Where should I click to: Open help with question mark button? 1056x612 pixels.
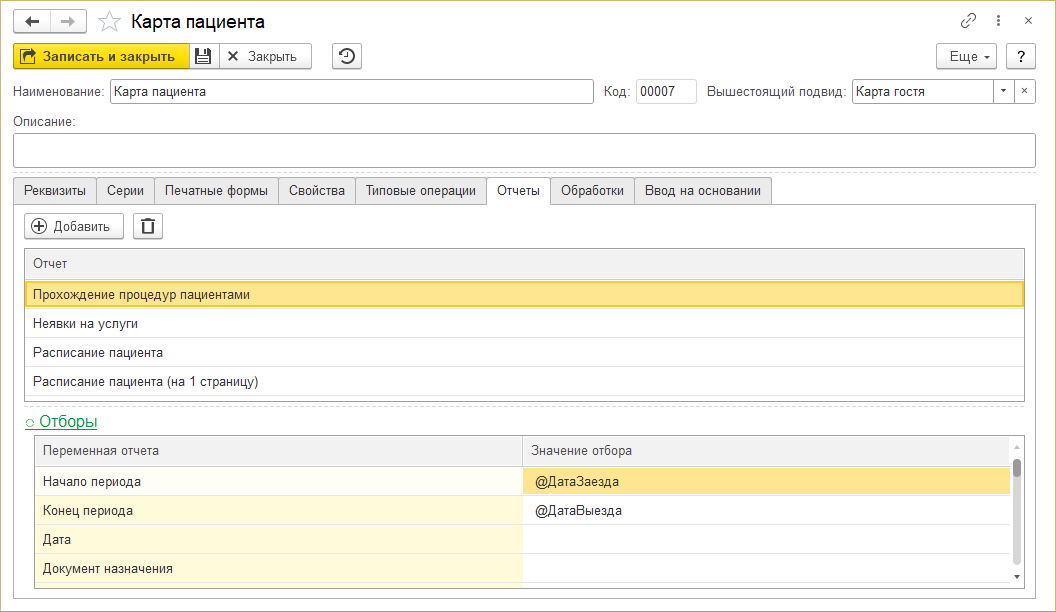coord(1020,56)
